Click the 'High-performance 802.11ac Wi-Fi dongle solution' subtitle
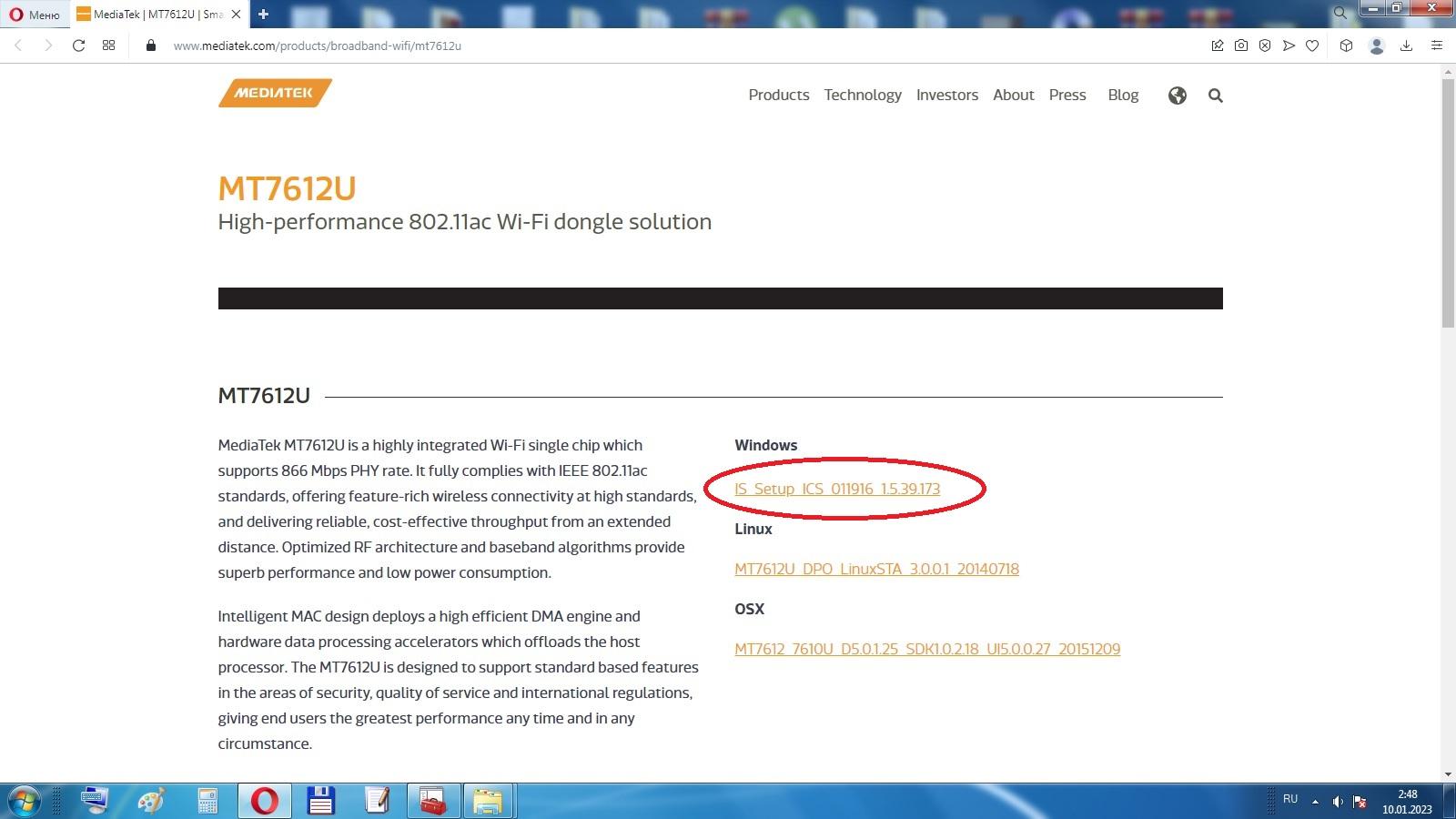The width and height of the screenshot is (1456, 819). pyautogui.click(x=464, y=222)
